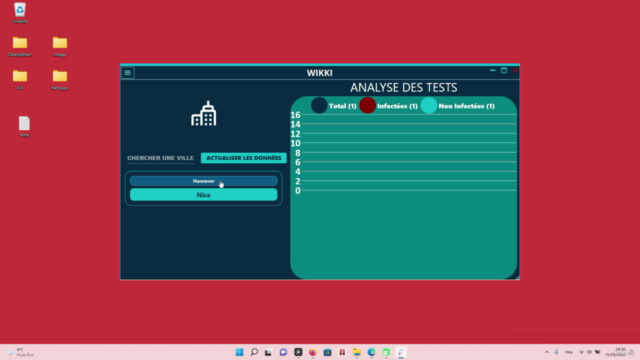Click the WIKKI window title
Viewport: 640px width, 360px height.
pyautogui.click(x=320, y=73)
